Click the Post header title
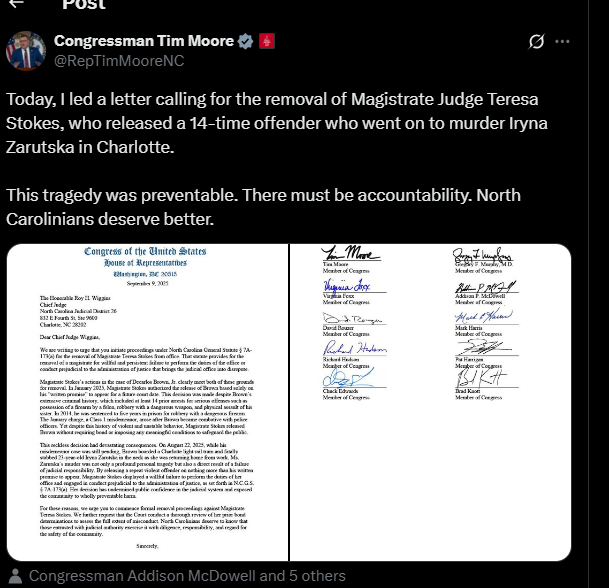Image resolution: width=609 pixels, height=588 pixels. click(84, 4)
